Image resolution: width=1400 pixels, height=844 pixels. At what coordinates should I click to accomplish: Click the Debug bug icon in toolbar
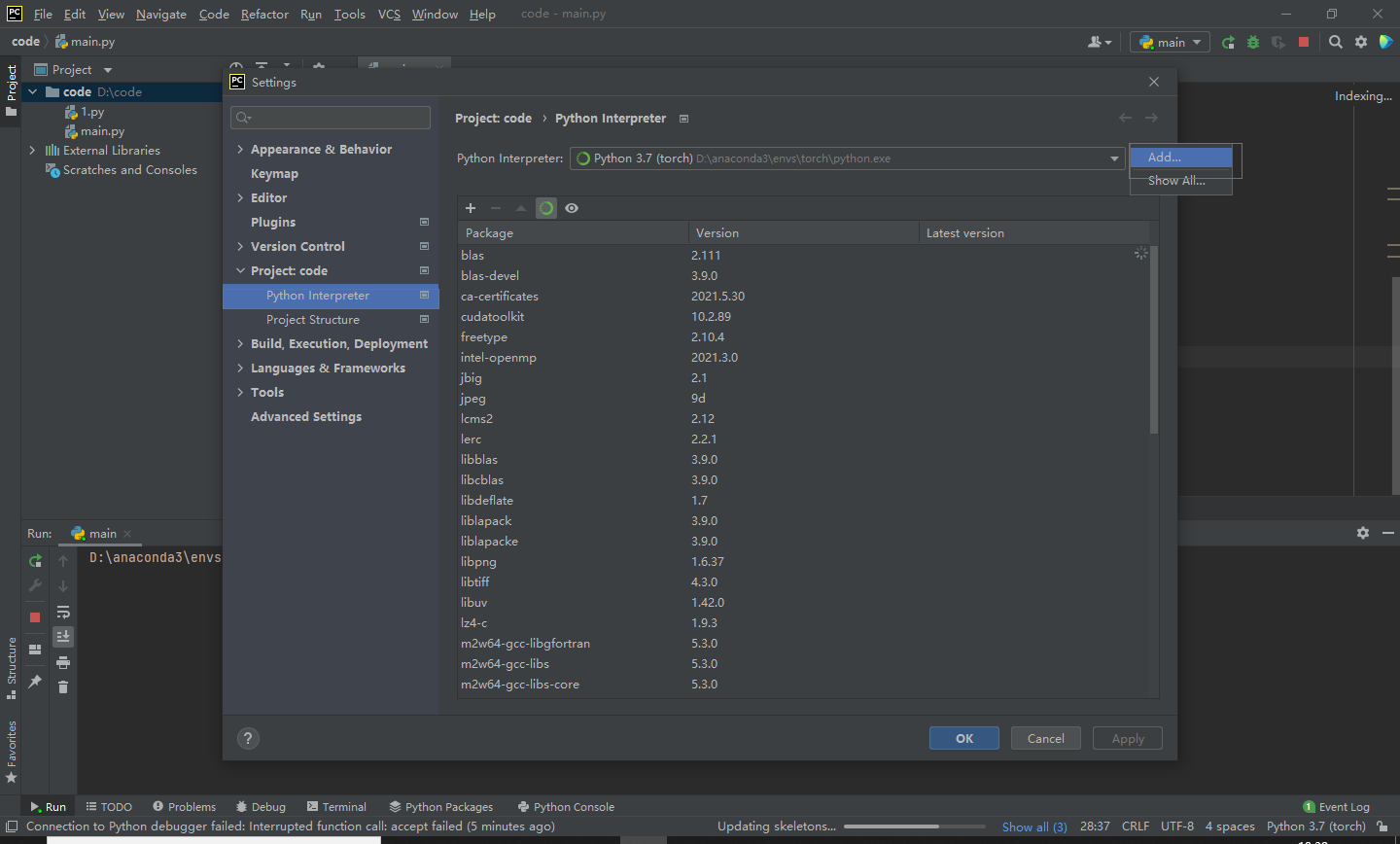pos(1253,42)
